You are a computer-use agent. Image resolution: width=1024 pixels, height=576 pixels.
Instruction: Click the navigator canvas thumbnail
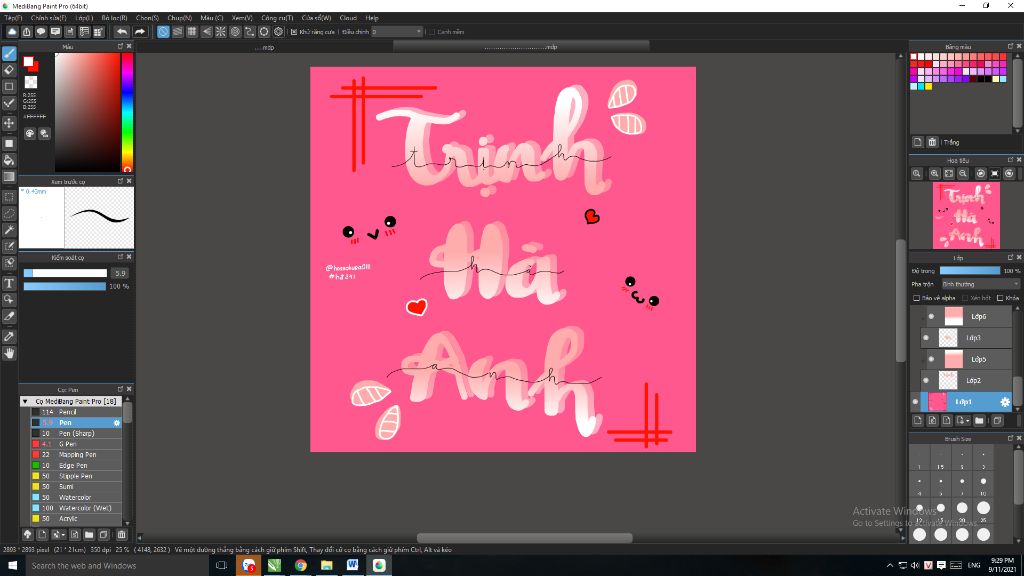point(967,215)
